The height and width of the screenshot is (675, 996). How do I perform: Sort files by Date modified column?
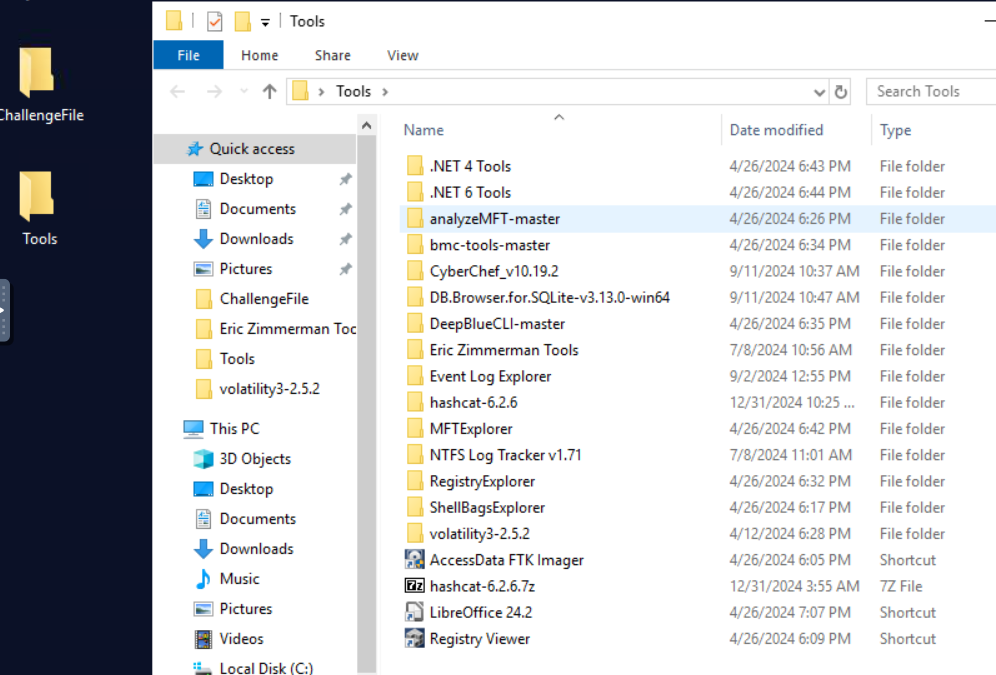776,130
